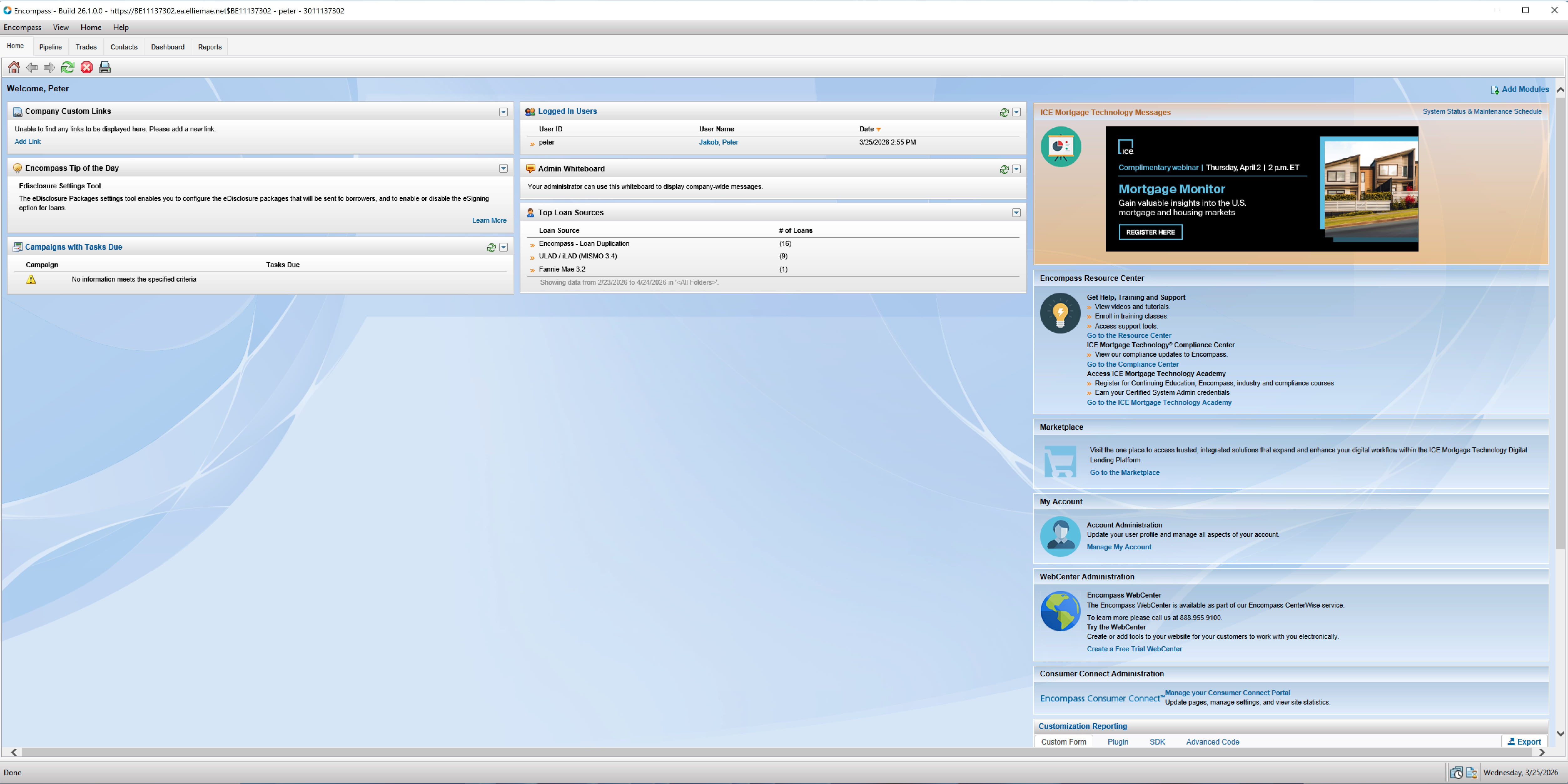Image resolution: width=1568 pixels, height=784 pixels.
Task: Click the Forward arrow toolbar icon
Action: coord(49,68)
